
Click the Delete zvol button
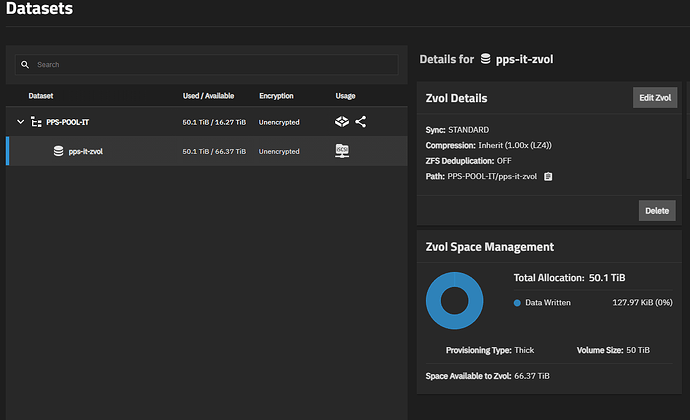(657, 211)
